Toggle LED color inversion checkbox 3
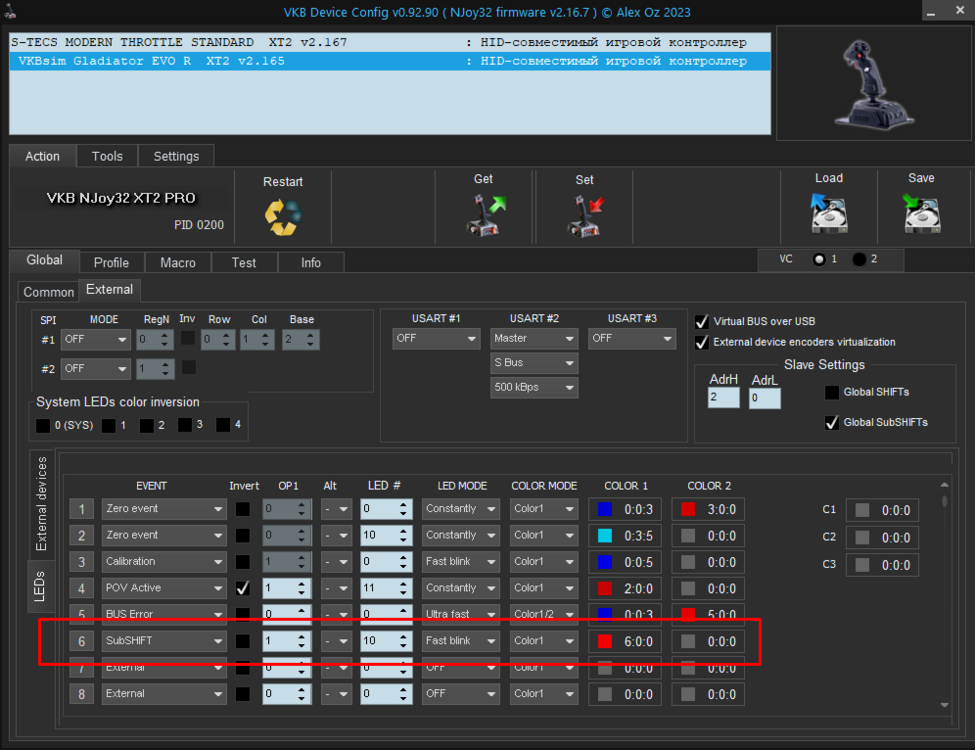 185,425
